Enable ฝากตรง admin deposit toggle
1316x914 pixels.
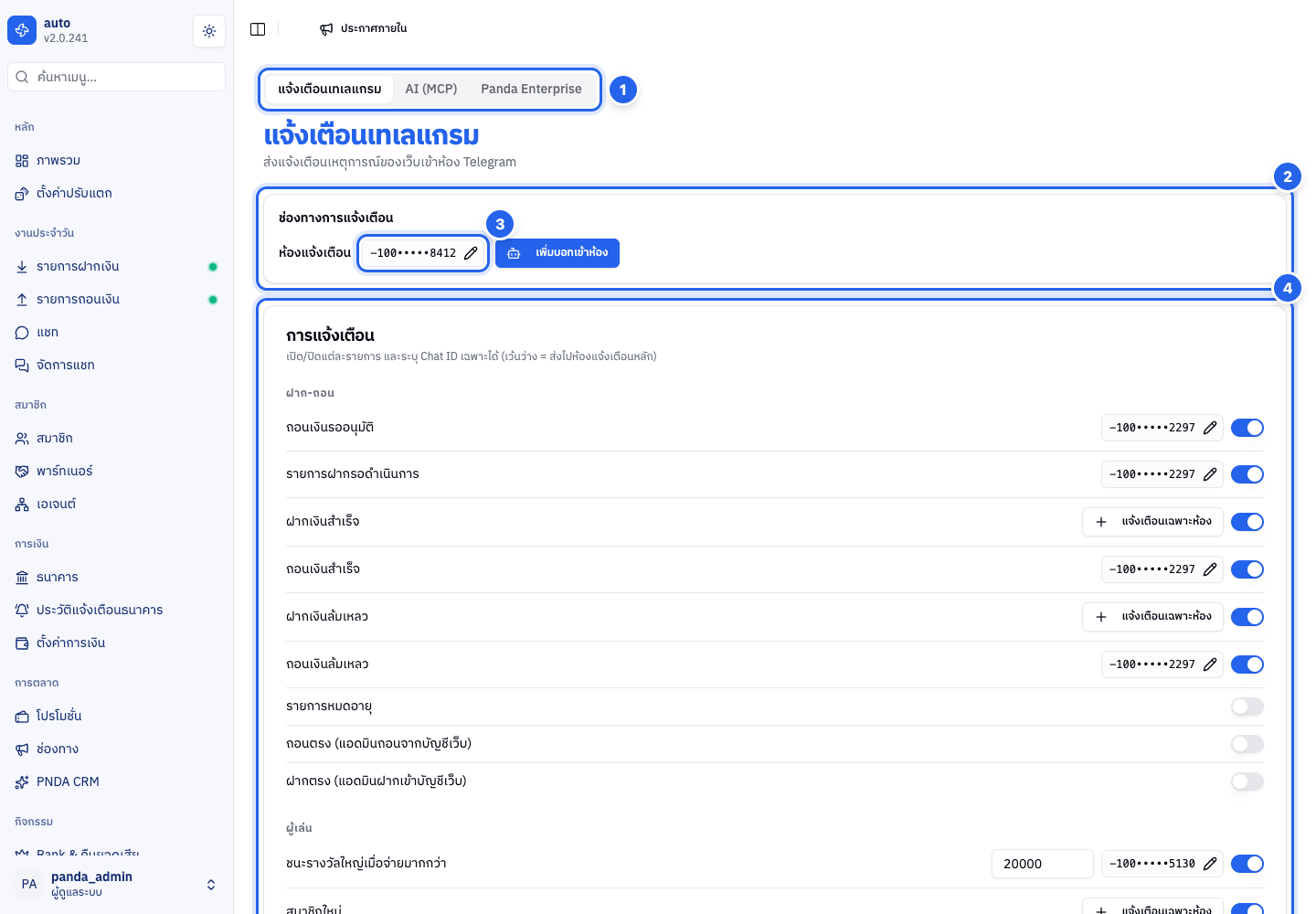pyautogui.click(x=1247, y=781)
